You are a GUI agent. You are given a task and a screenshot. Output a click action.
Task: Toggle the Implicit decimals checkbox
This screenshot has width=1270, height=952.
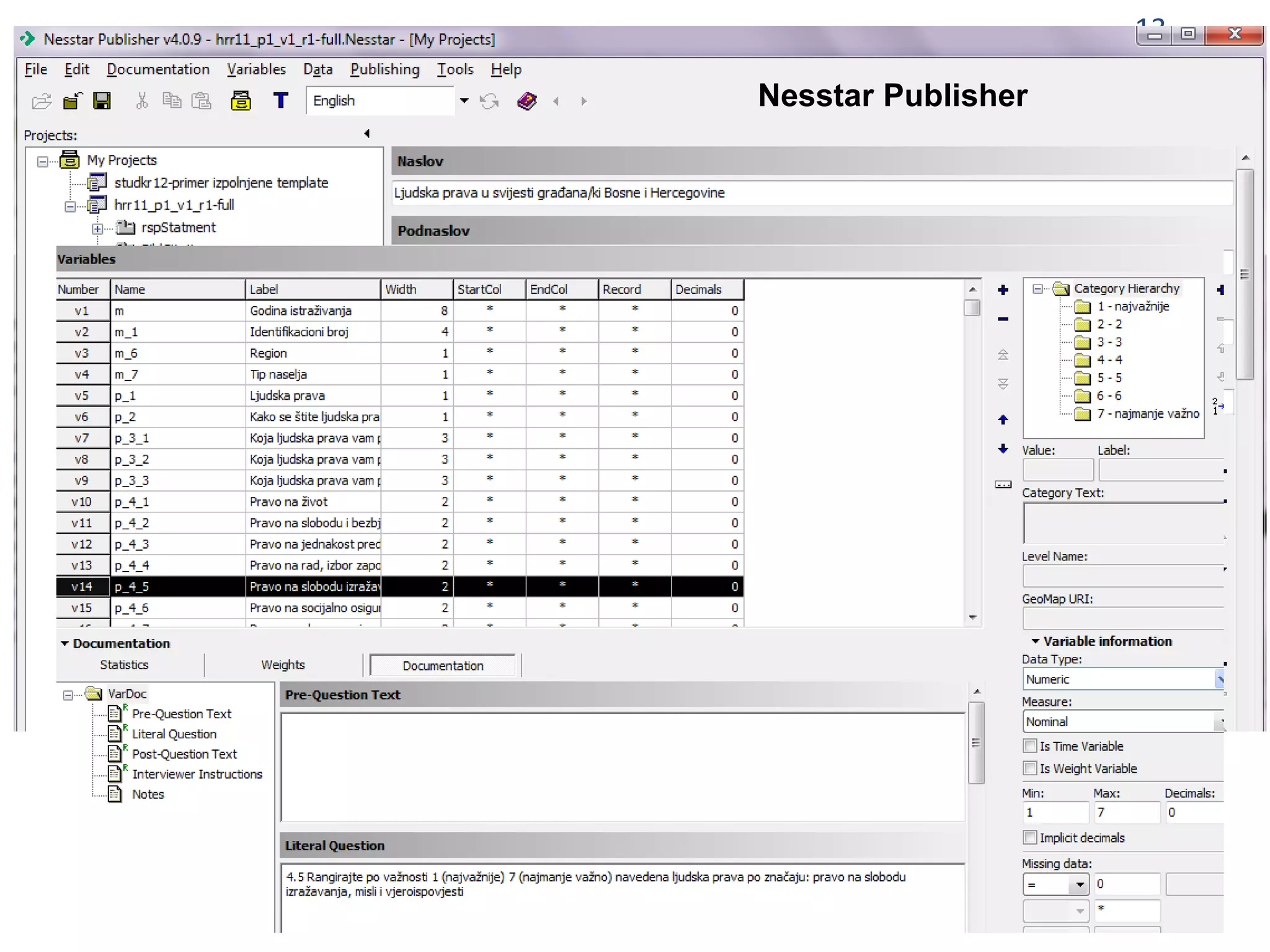click(x=1030, y=837)
